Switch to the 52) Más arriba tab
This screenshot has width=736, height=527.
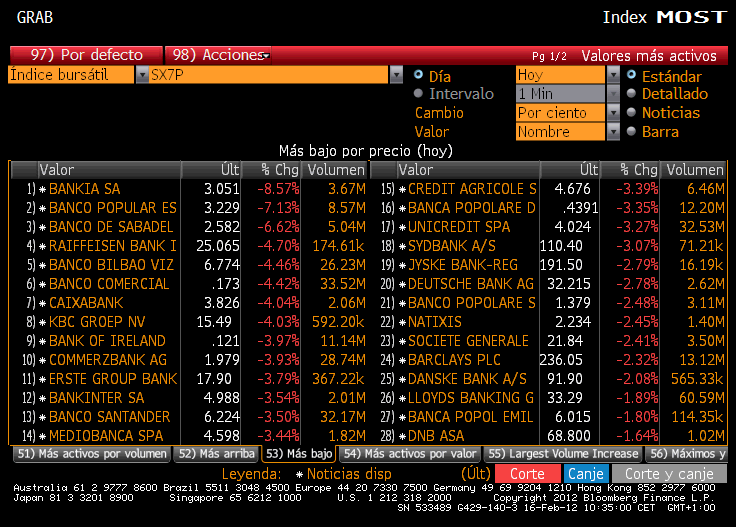click(x=216, y=454)
